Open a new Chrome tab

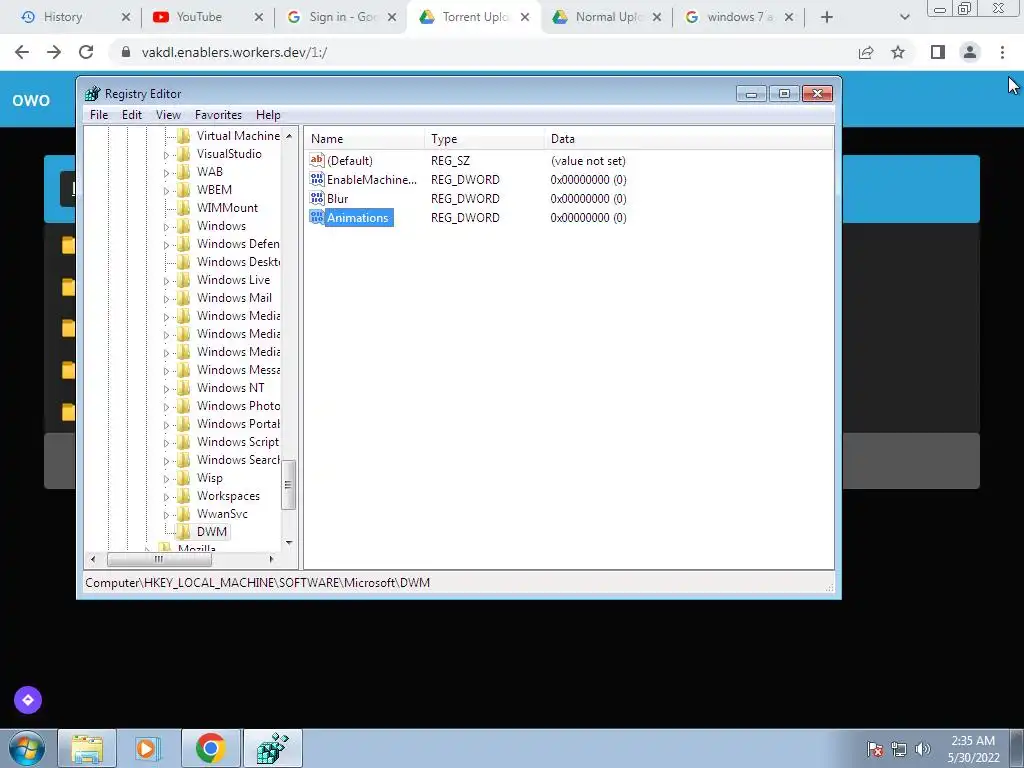827,17
